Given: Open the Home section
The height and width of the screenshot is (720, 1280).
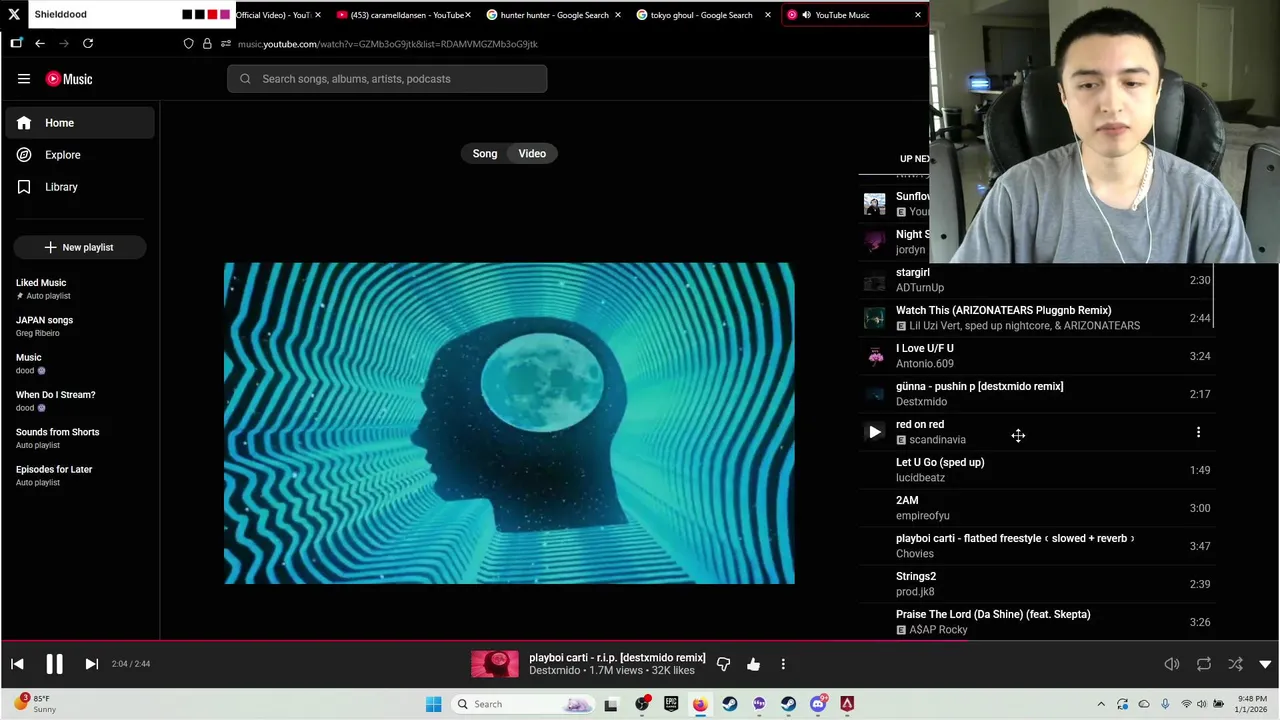Looking at the screenshot, I should [x=80, y=123].
